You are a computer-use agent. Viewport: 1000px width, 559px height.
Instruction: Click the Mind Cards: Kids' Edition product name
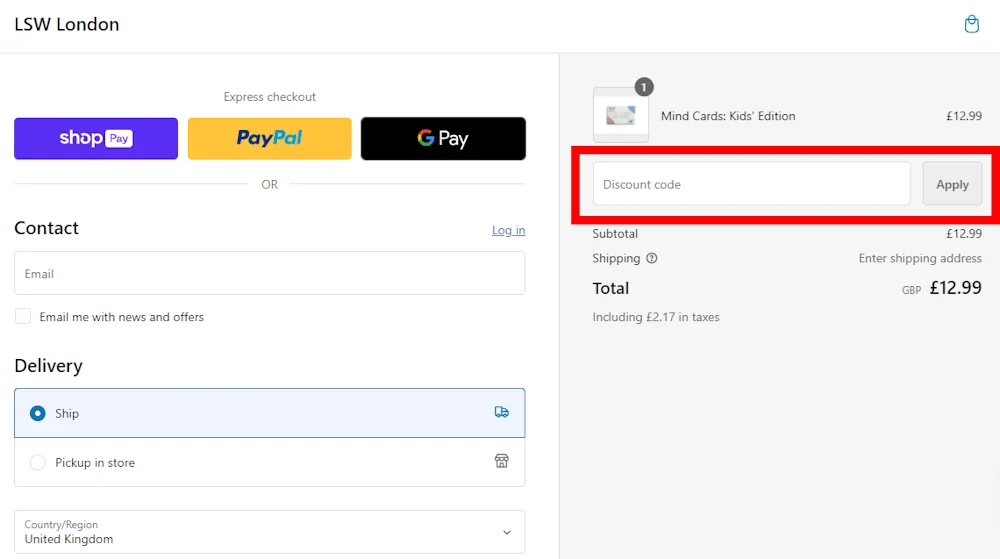click(728, 116)
